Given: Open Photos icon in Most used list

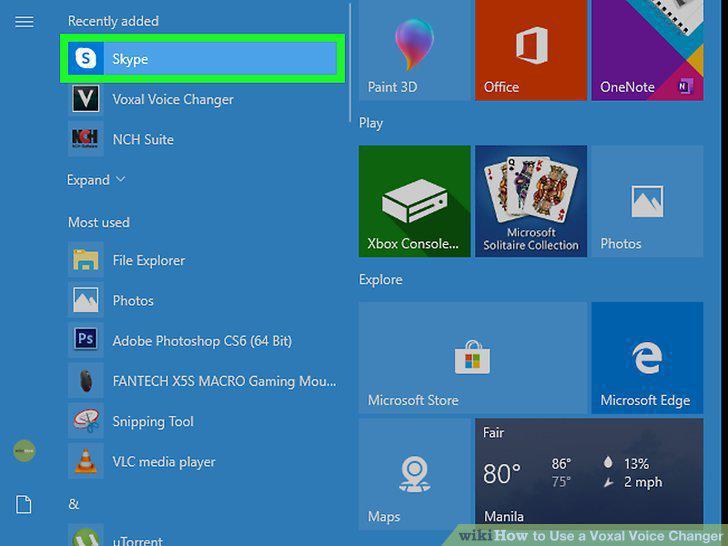Looking at the screenshot, I should (x=86, y=300).
